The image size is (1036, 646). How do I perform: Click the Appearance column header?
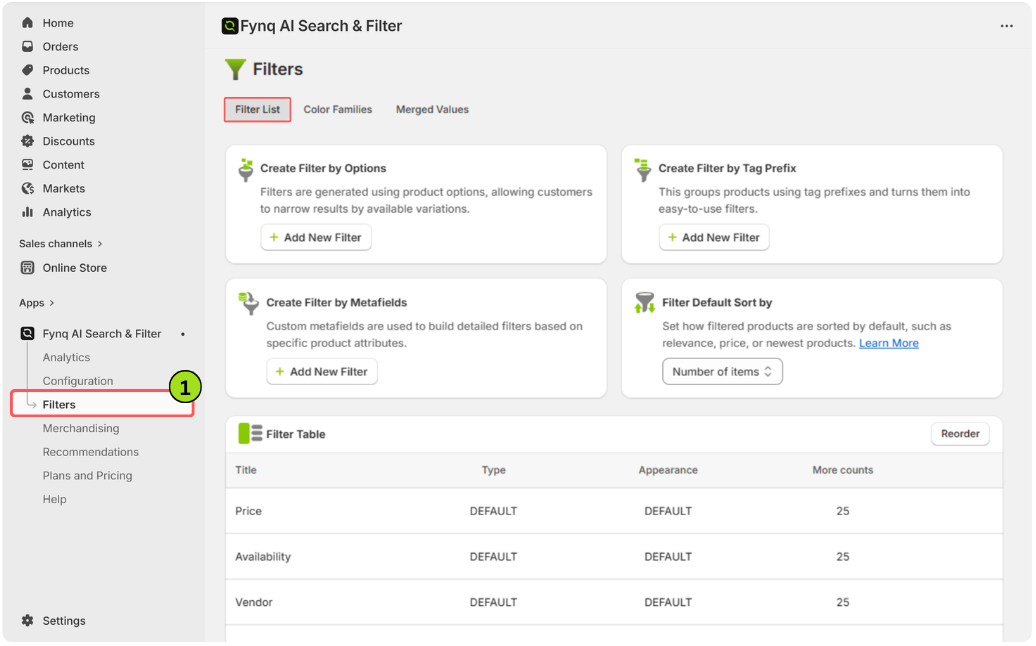(669, 471)
